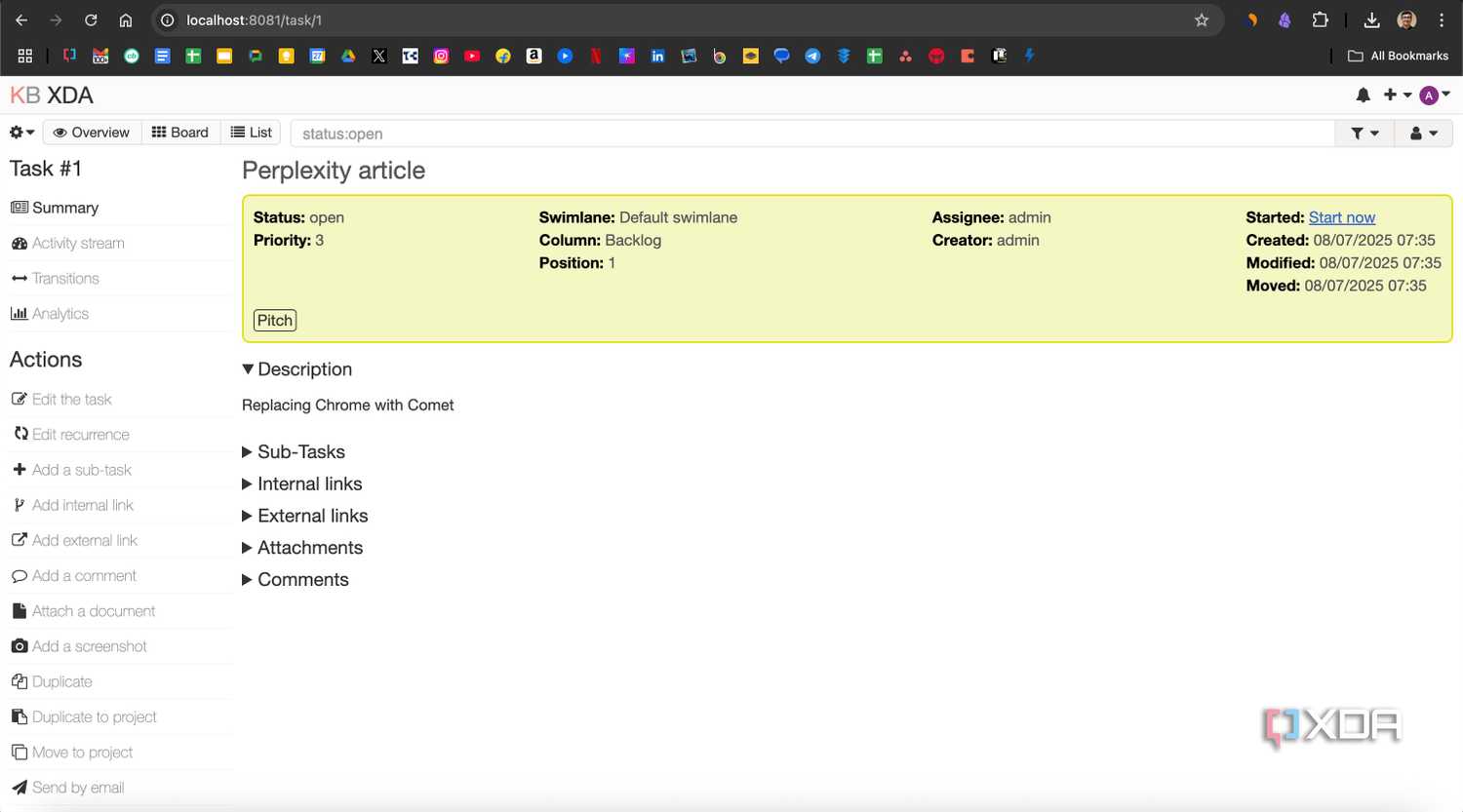Expand the Internal links section
Image resolution: width=1463 pixels, height=812 pixels.
(302, 483)
